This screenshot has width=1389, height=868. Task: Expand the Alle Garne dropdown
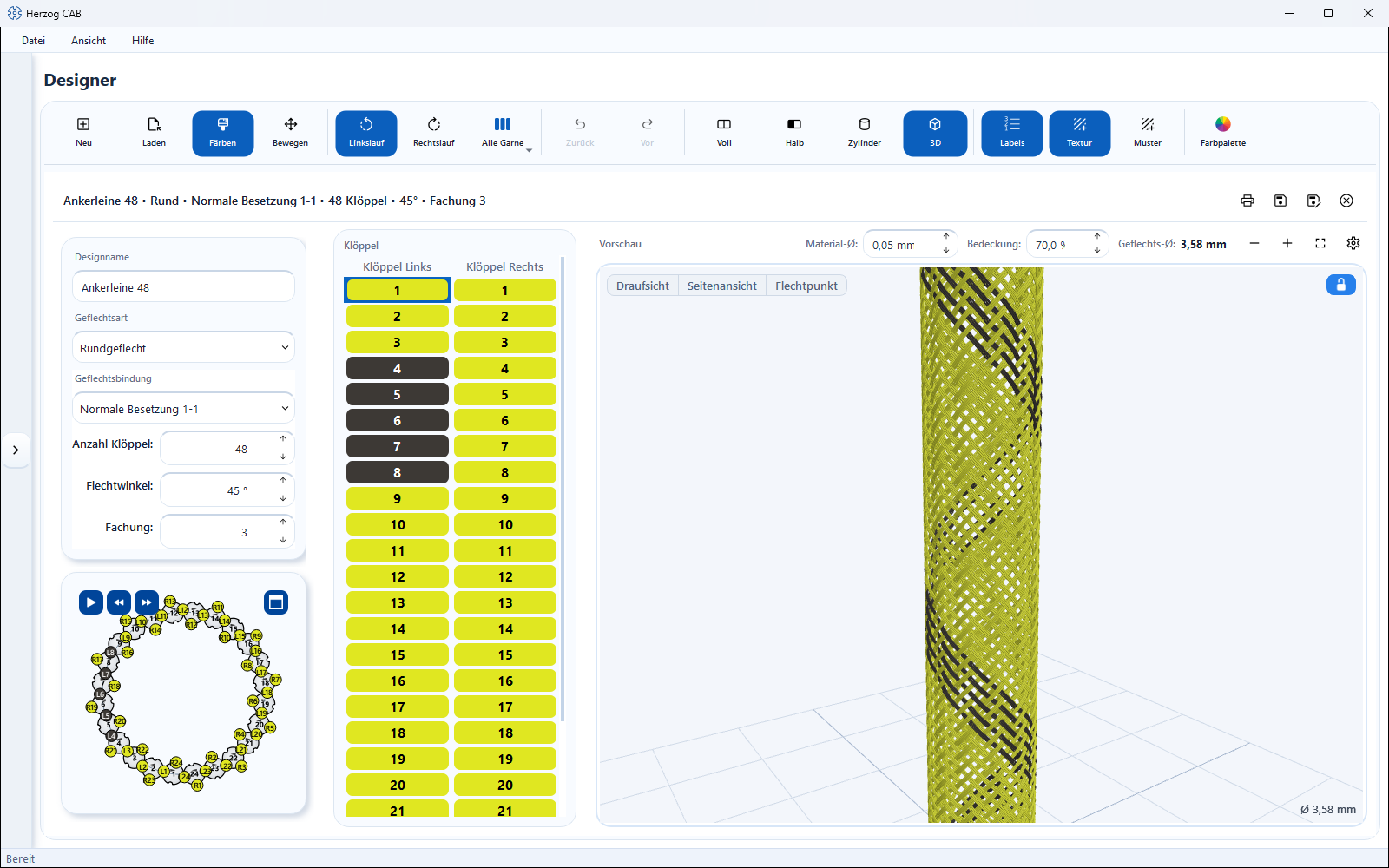tap(529, 150)
